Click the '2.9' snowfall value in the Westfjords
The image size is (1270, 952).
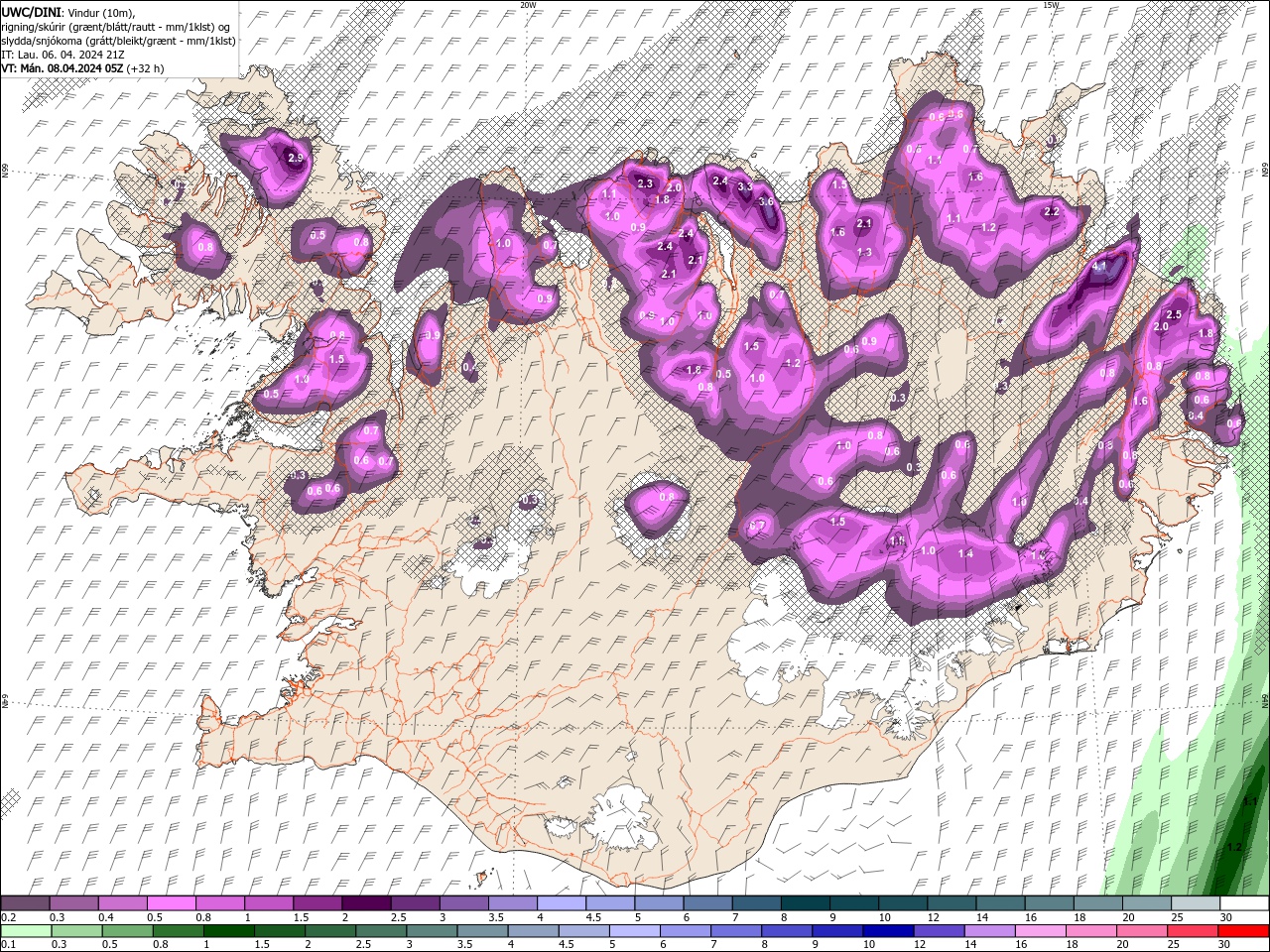click(x=296, y=158)
